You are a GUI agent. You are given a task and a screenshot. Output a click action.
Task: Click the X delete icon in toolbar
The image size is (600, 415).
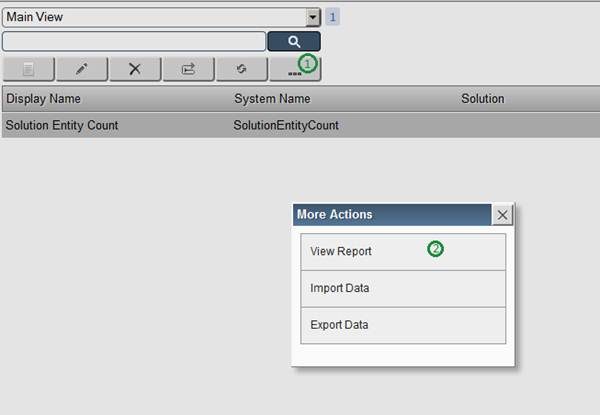click(134, 69)
